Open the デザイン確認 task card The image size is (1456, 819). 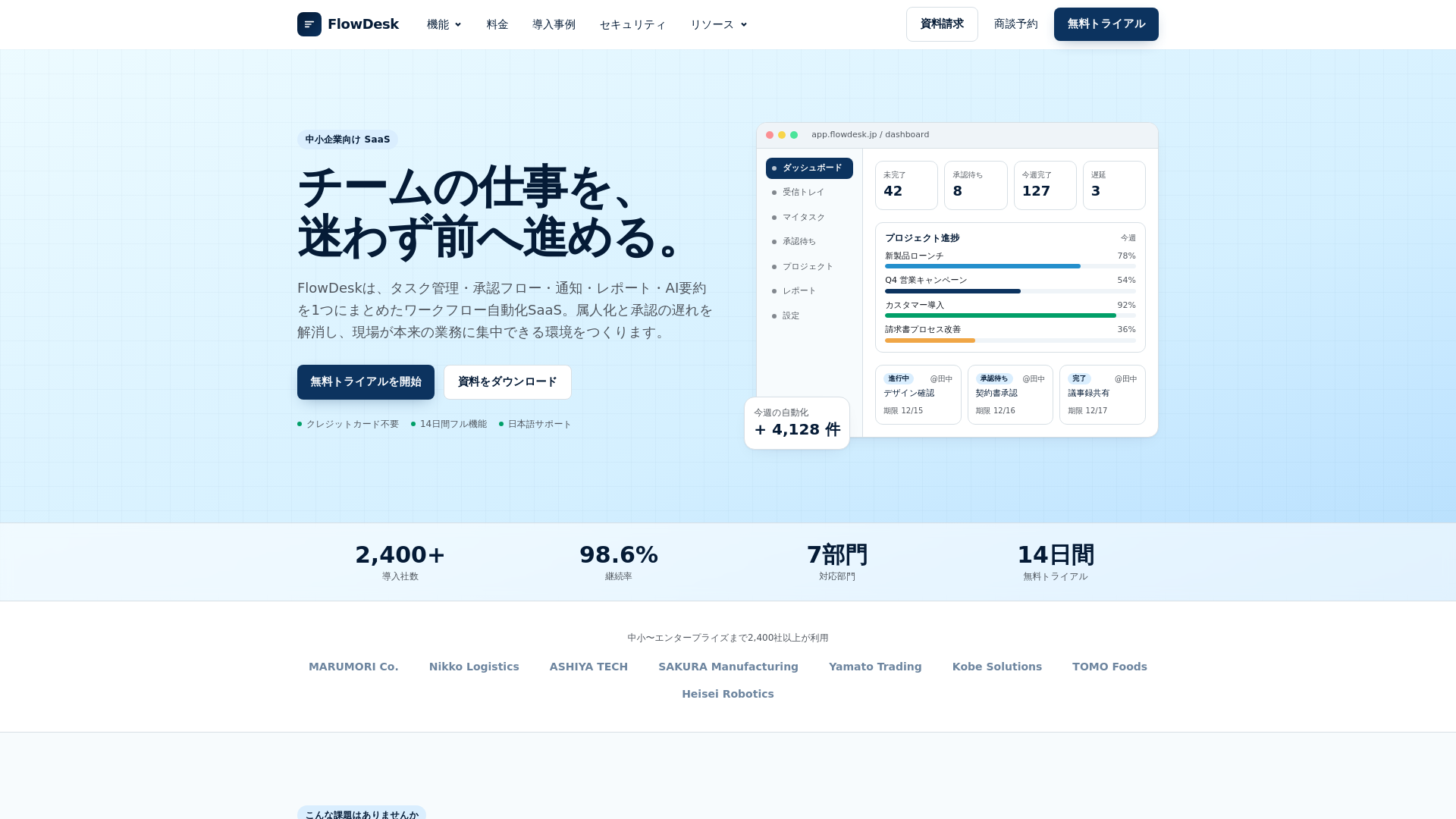coord(918,394)
